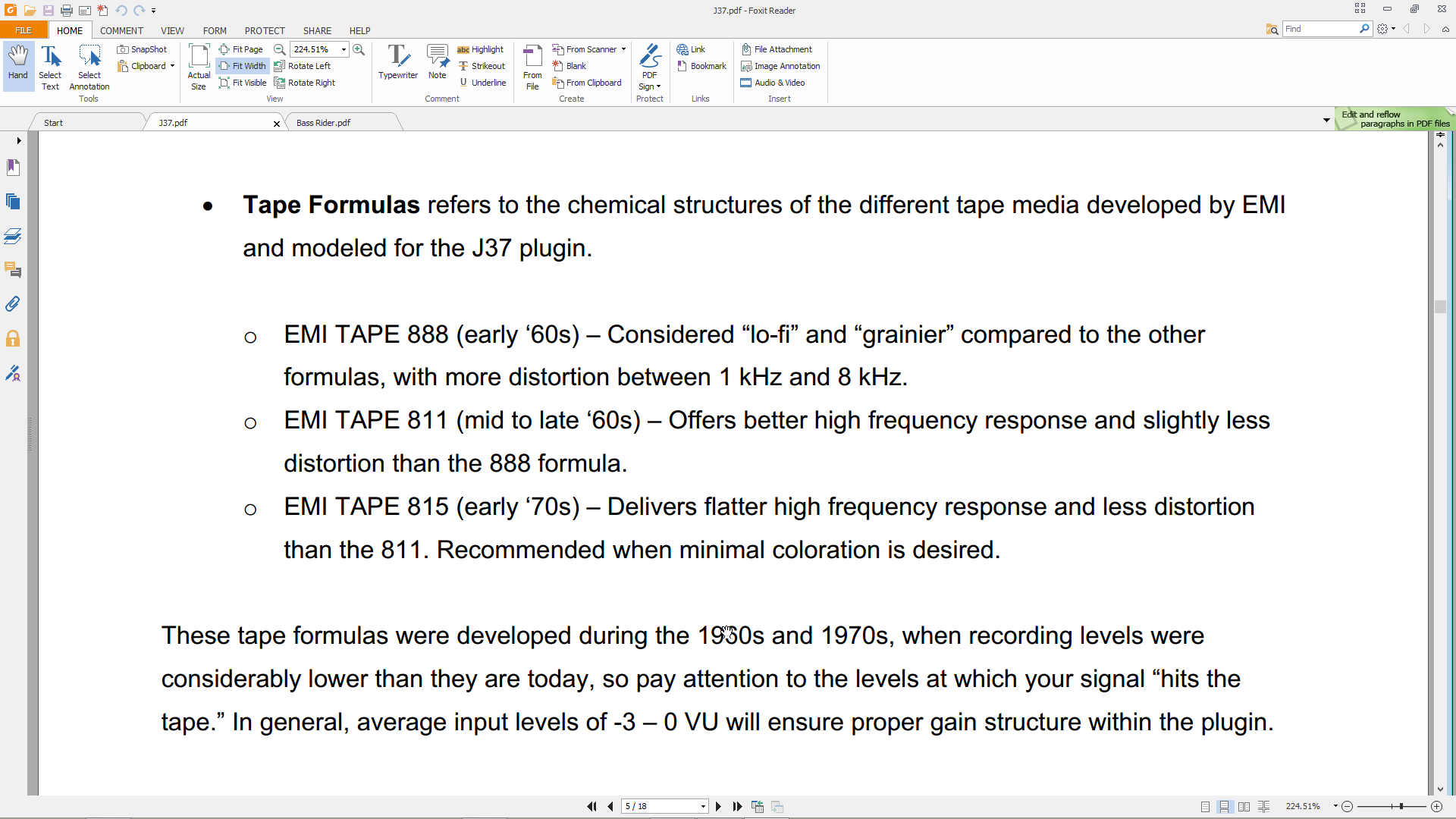The height and width of the screenshot is (819, 1456).
Task: Click the Save icon in quick access
Action: (x=48, y=11)
